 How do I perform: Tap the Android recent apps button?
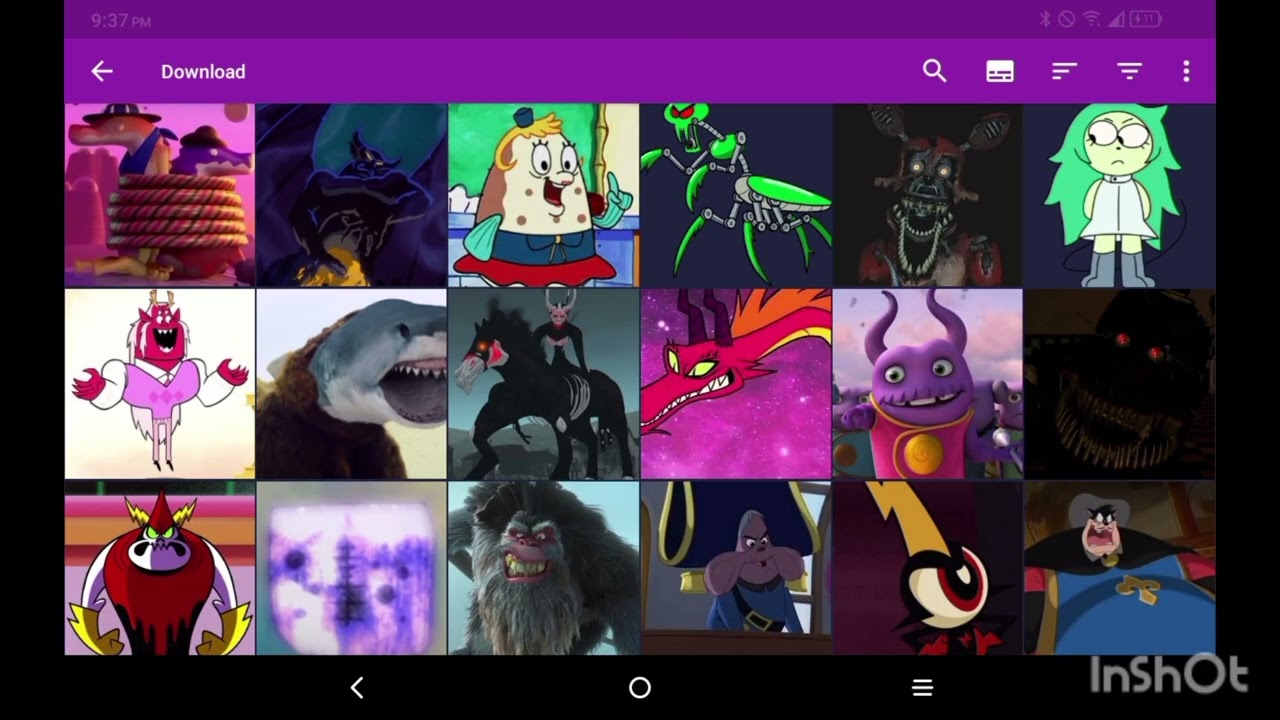[x=922, y=687]
